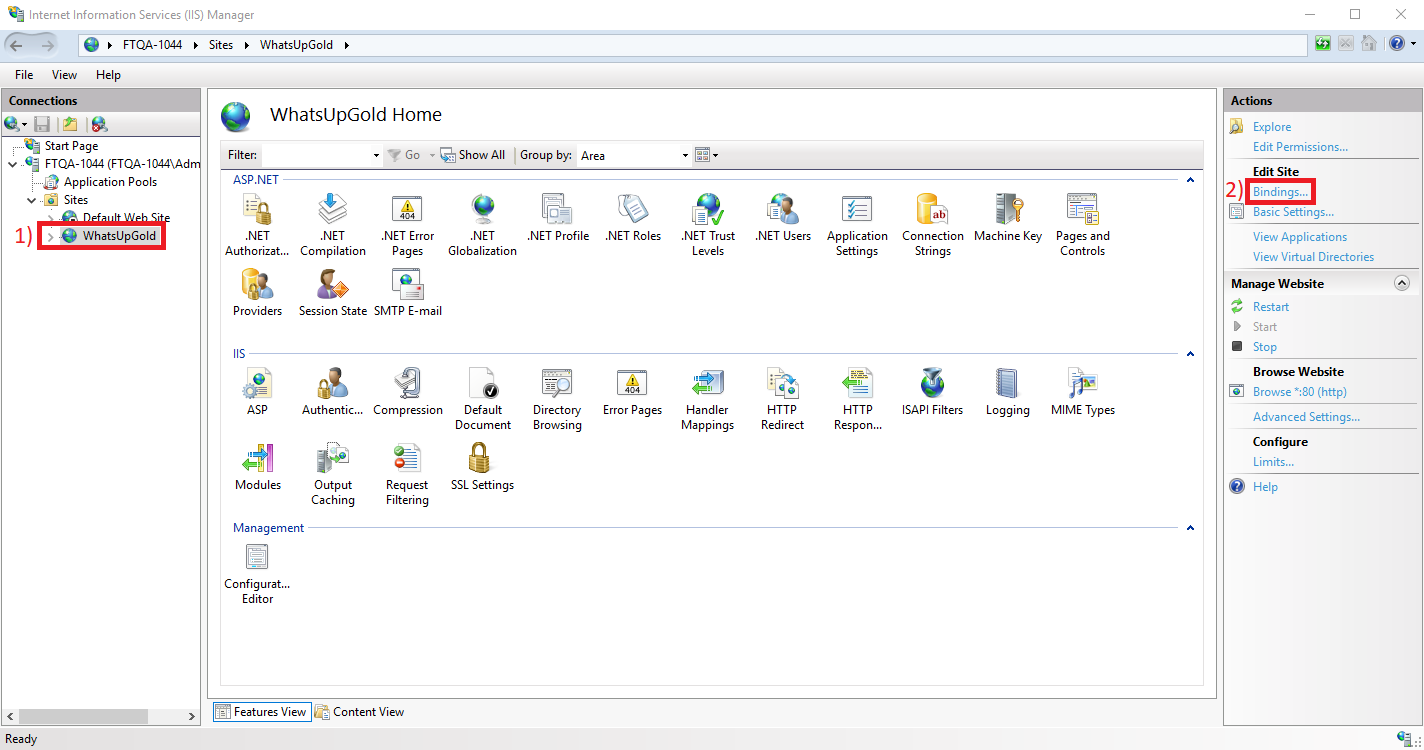1424x750 pixels.
Task: Open the Configuration Editor icon
Action: click(x=257, y=574)
